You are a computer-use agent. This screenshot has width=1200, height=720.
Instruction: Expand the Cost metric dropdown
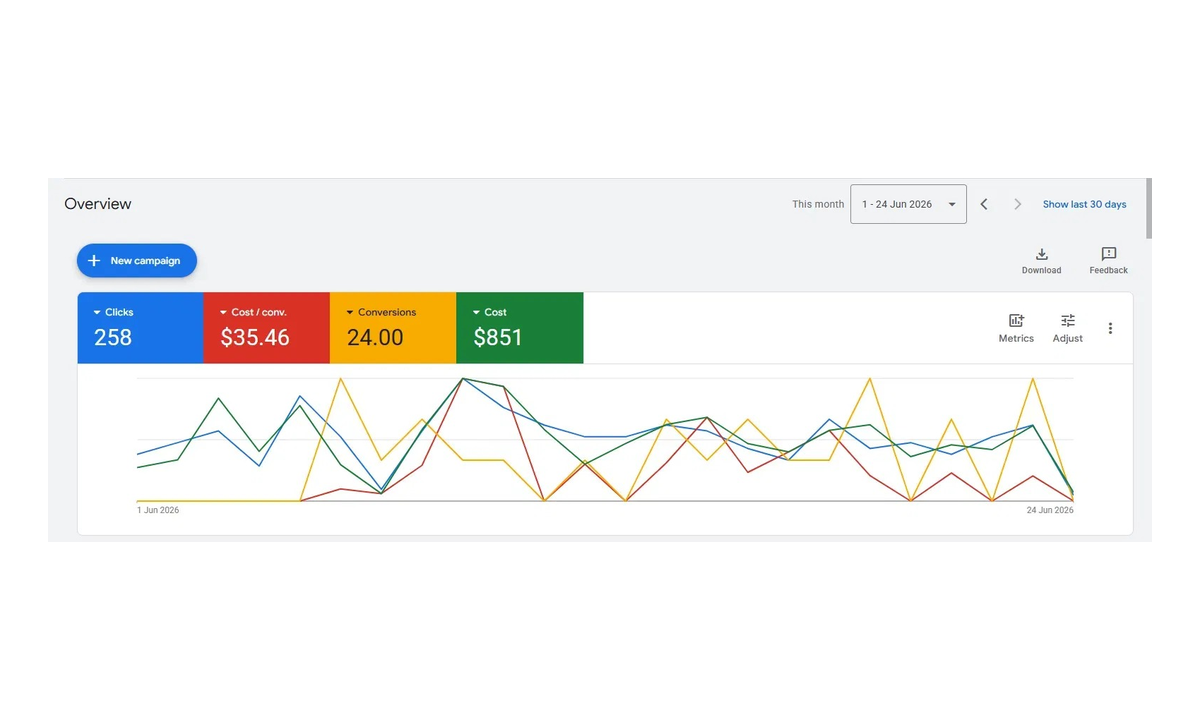489,312
